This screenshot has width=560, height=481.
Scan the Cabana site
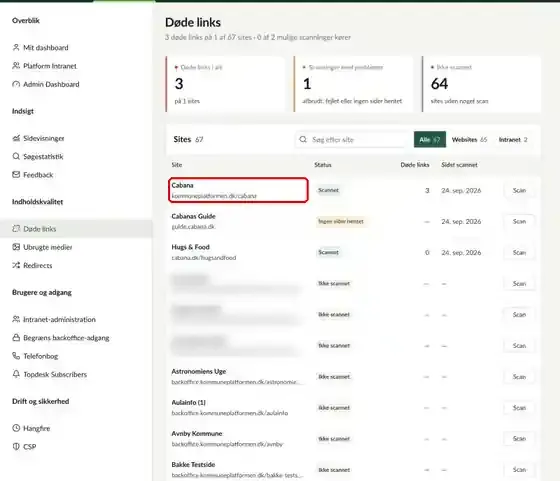(519, 190)
